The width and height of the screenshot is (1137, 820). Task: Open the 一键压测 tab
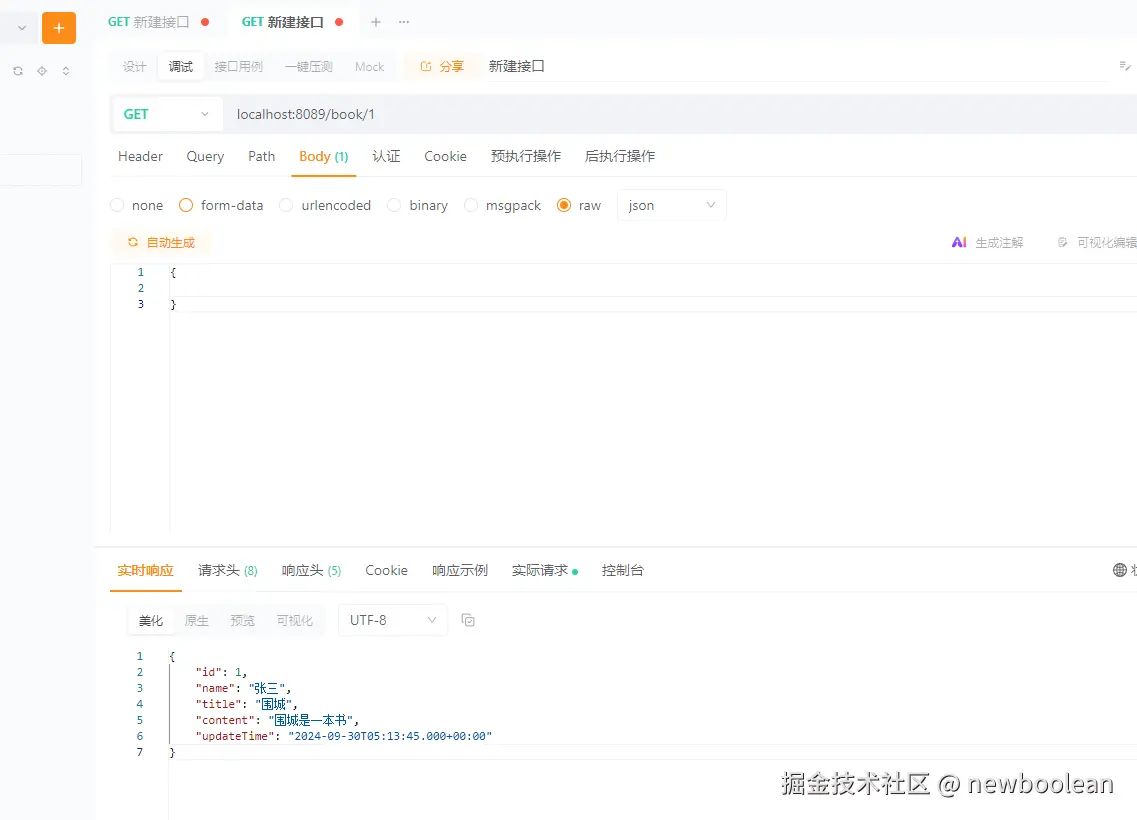click(308, 67)
